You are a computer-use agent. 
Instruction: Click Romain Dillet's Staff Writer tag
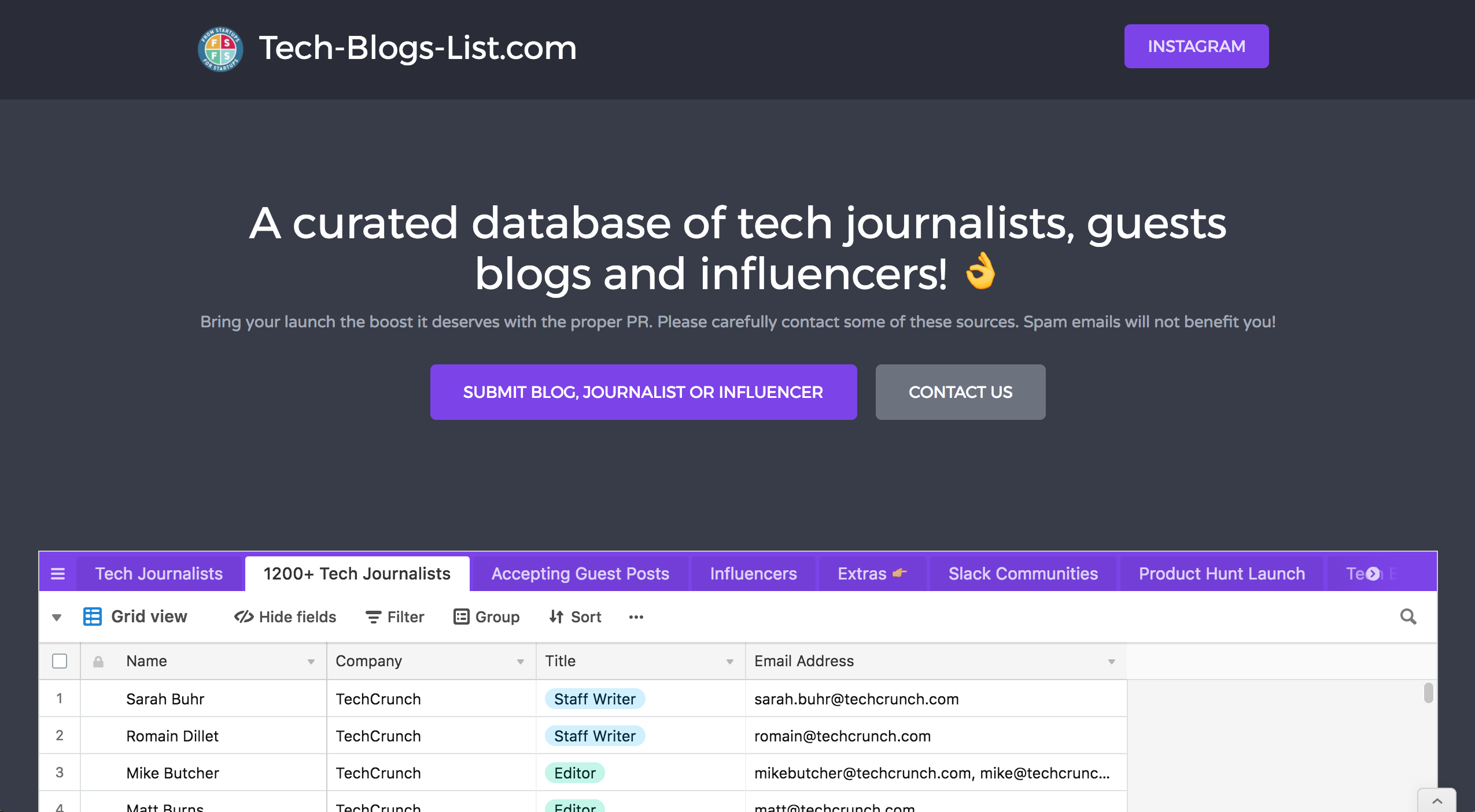coord(595,736)
